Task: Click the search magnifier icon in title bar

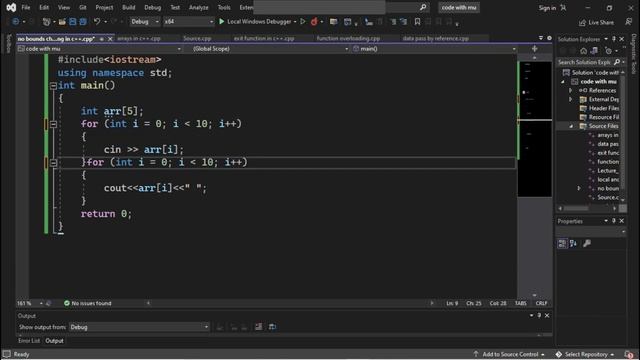Action: click(423, 7)
